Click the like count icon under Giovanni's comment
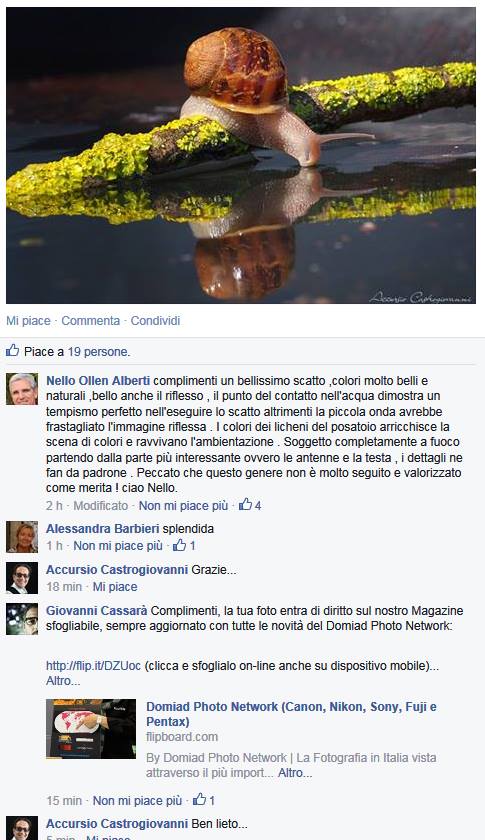This screenshot has height=840, width=485. pos(199,799)
